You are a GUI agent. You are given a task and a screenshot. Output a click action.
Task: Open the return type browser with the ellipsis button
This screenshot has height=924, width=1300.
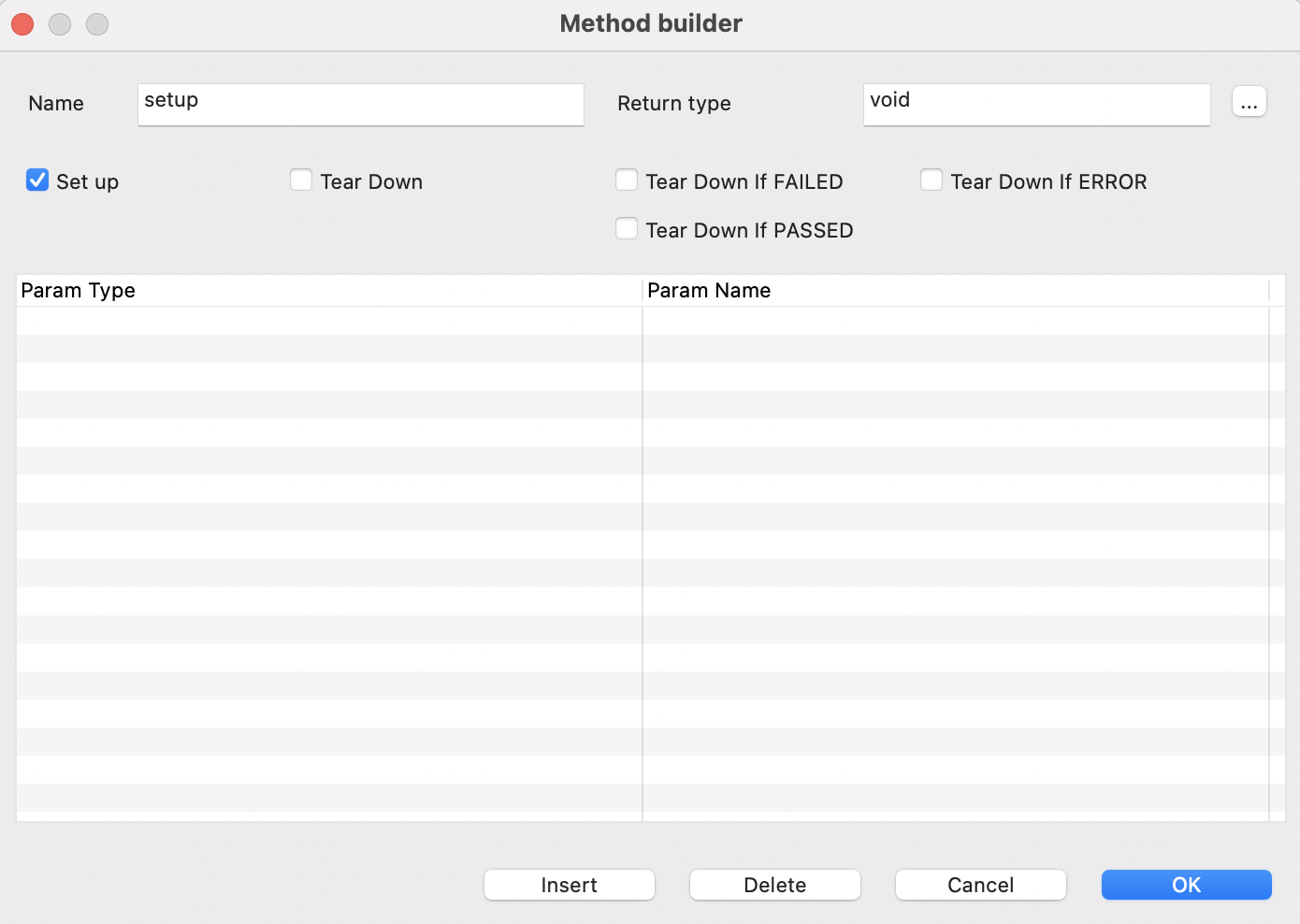[1249, 102]
